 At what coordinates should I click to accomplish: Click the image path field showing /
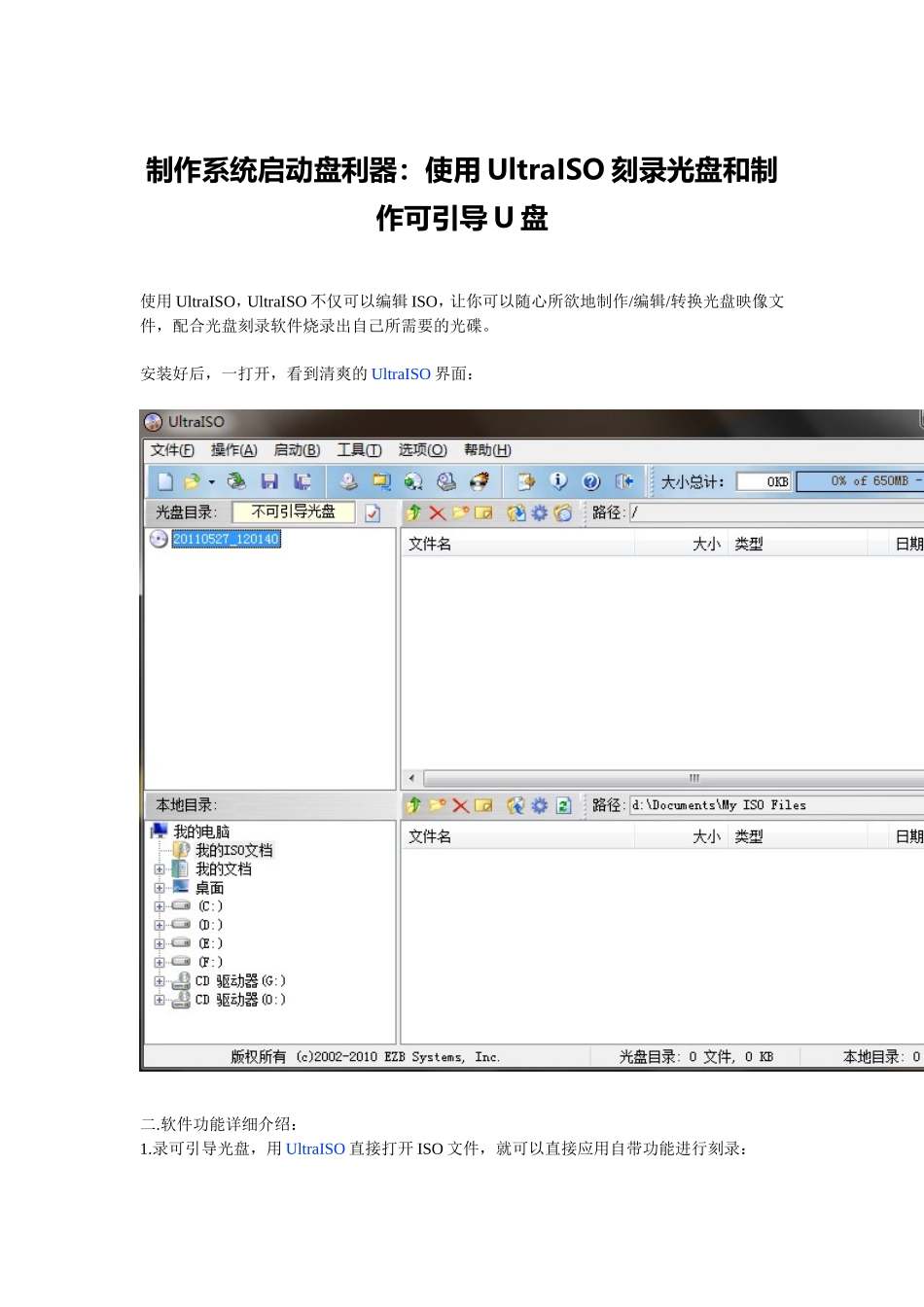click(x=776, y=512)
